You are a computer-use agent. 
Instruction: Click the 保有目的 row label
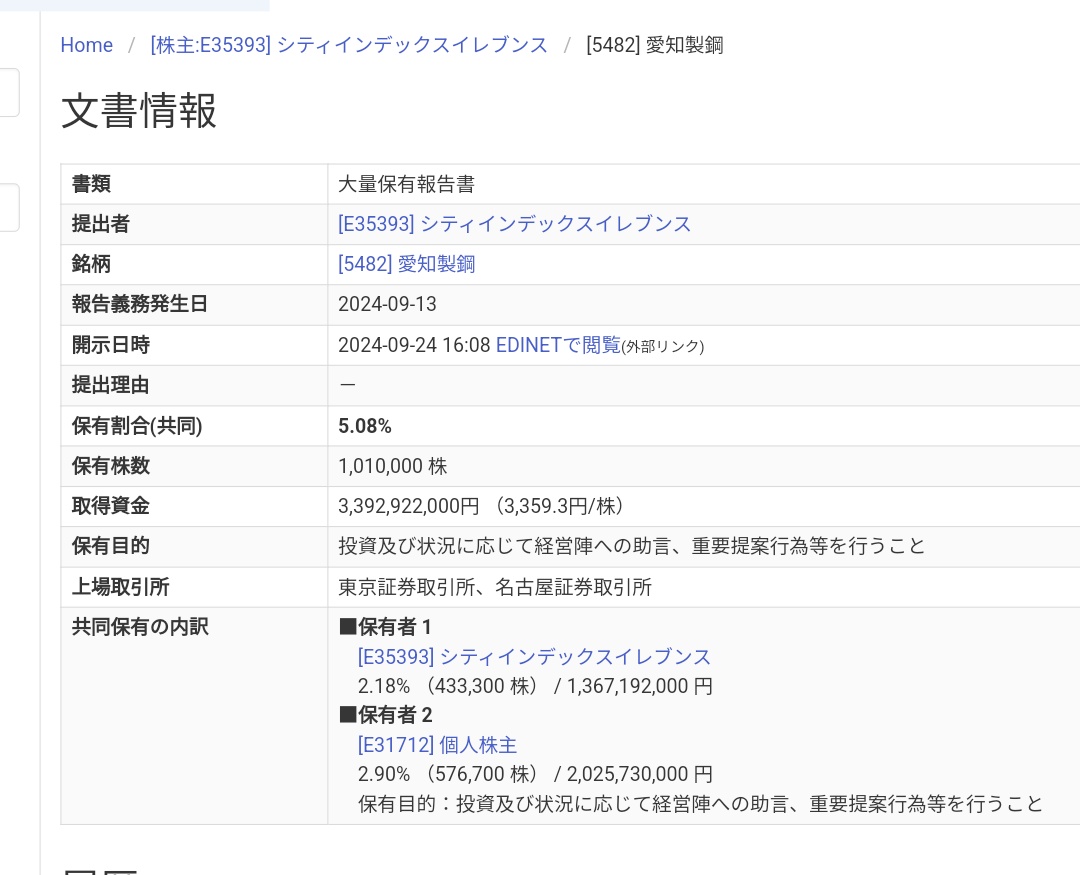(111, 546)
